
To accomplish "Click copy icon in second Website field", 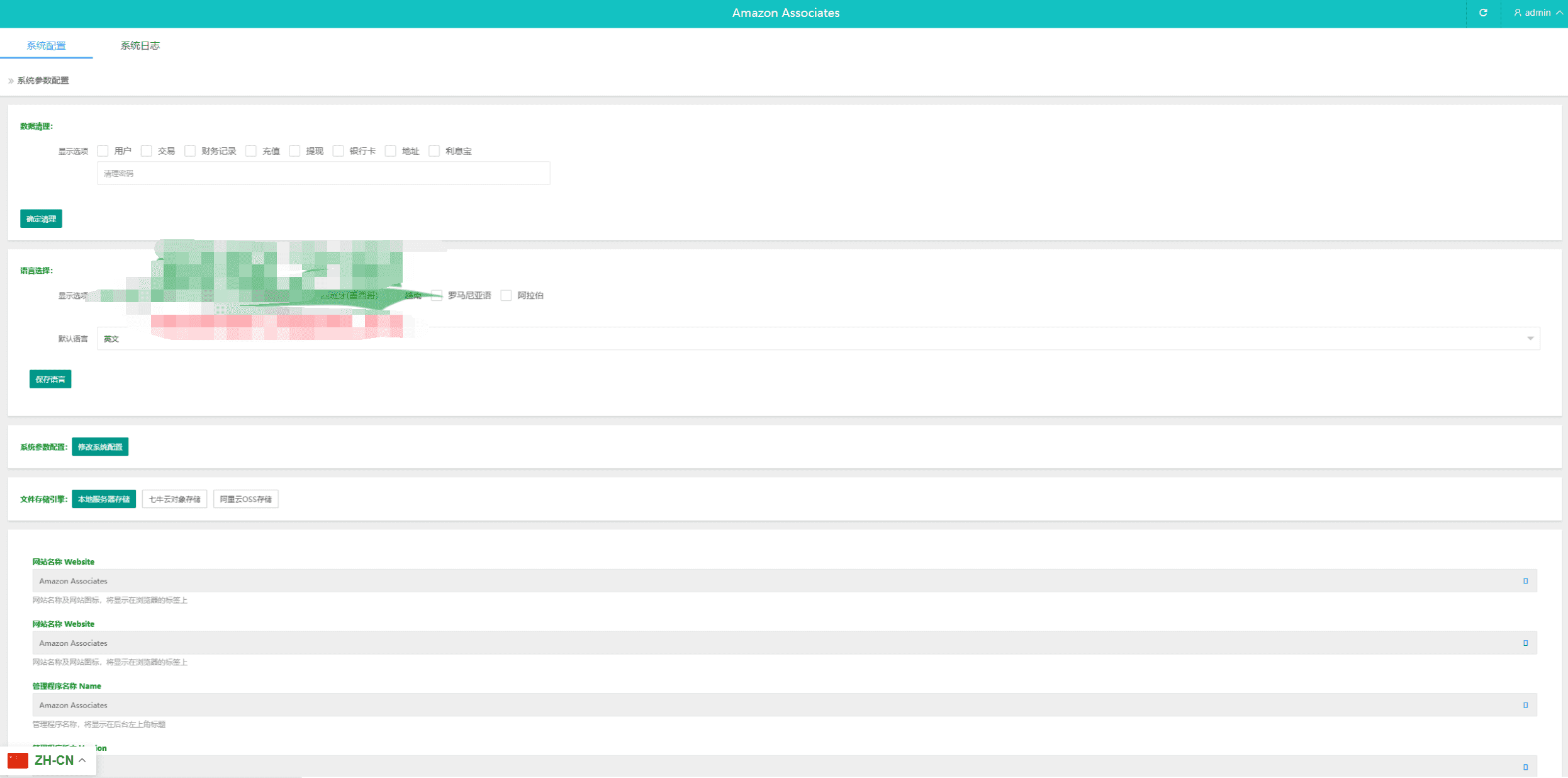I will click(x=1525, y=643).
